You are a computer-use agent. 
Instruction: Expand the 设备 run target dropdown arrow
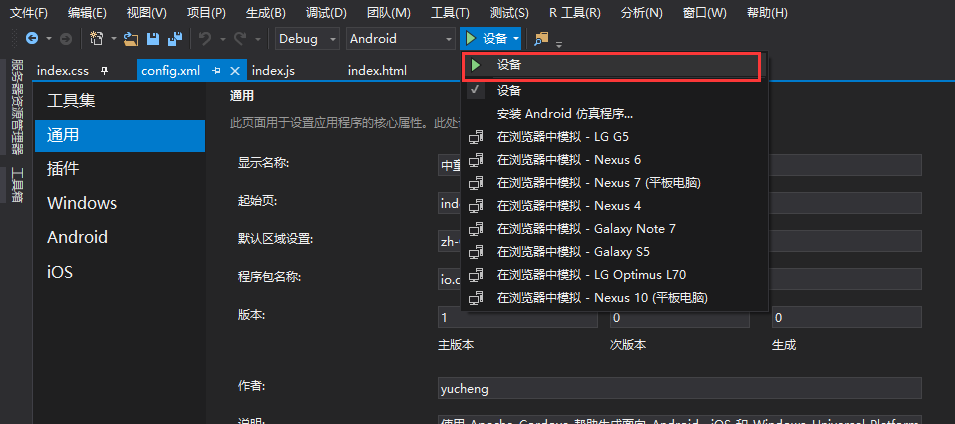516,39
